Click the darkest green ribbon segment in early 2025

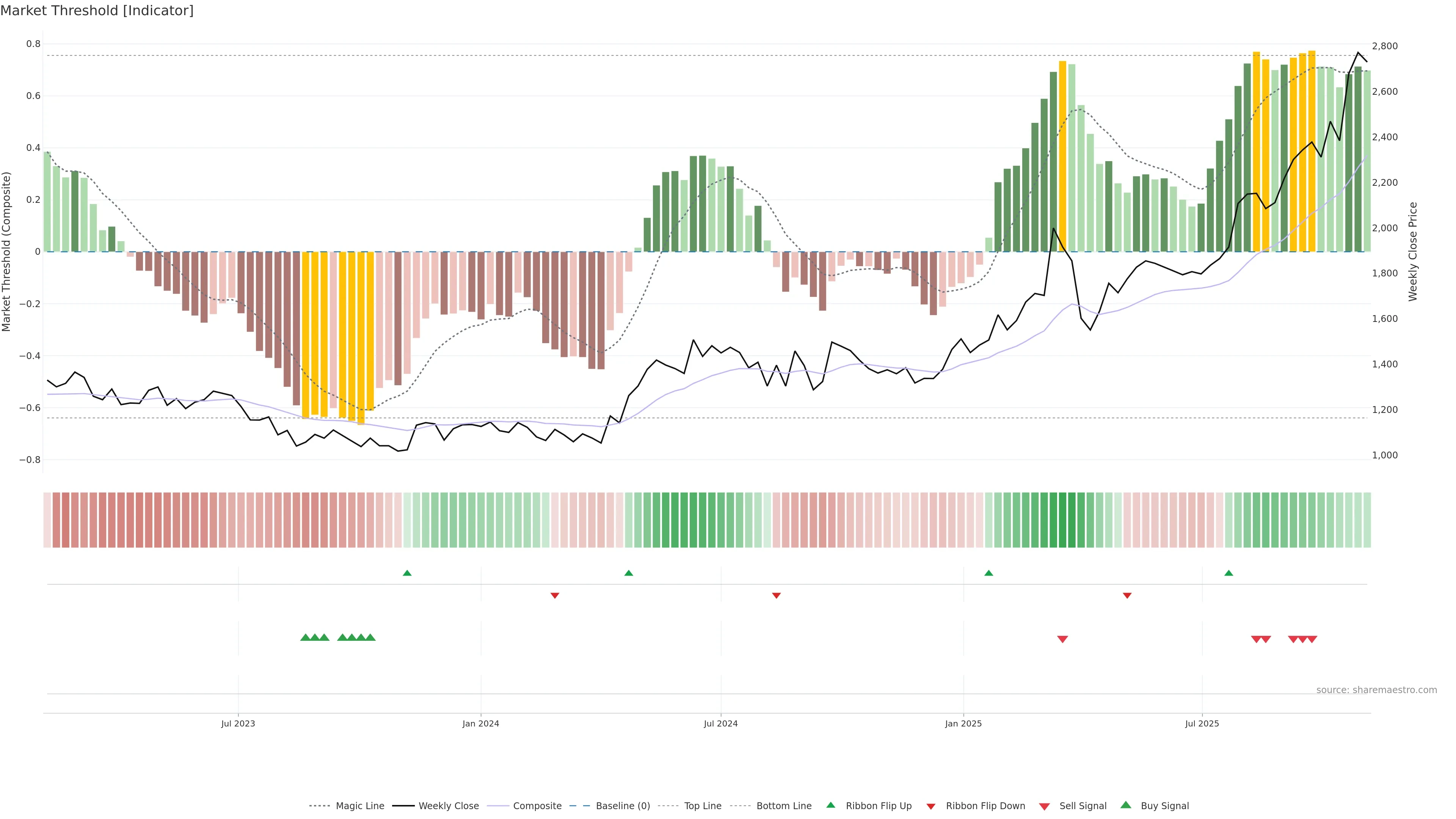[1062, 520]
